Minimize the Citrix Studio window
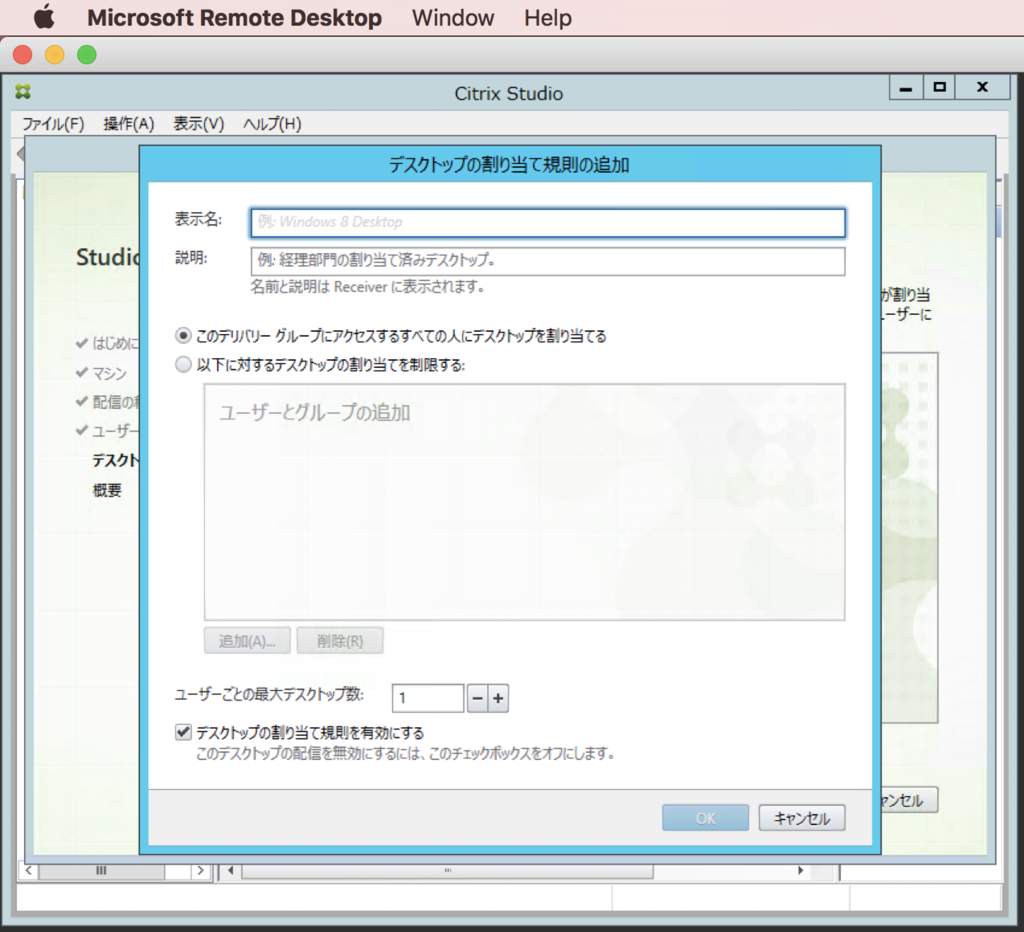The height and width of the screenshot is (932, 1024). (906, 87)
